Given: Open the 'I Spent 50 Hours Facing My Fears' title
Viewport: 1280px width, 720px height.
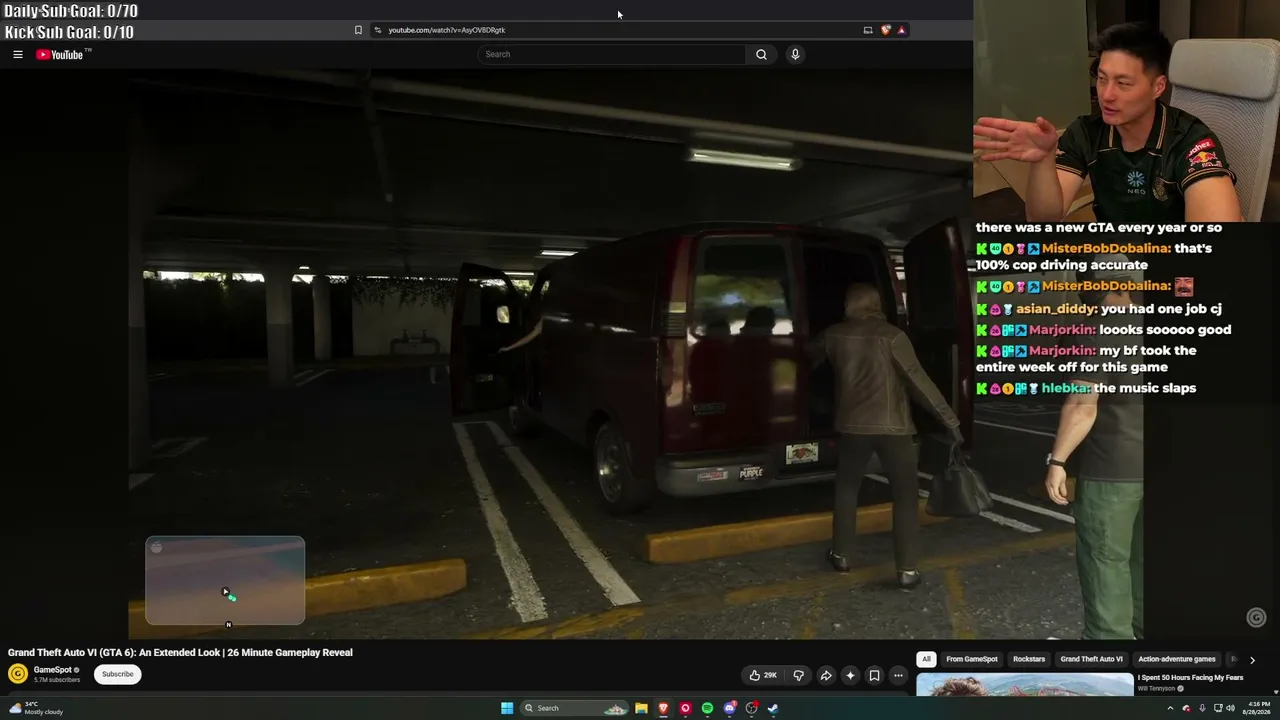Looking at the screenshot, I should coord(1190,678).
